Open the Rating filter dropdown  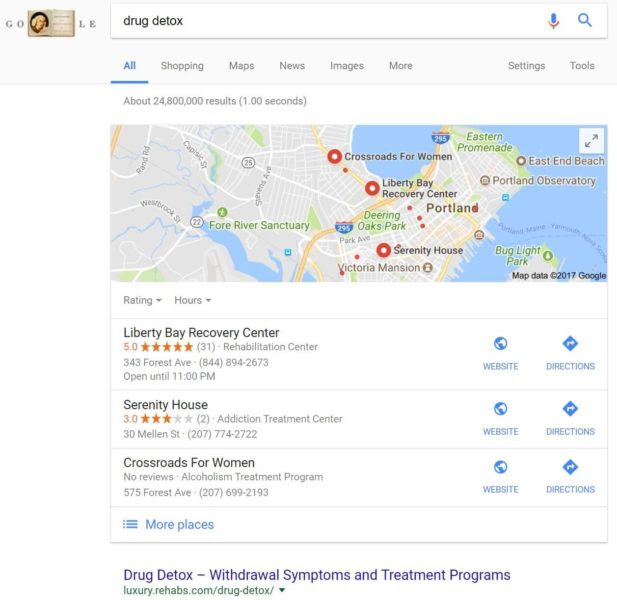(x=142, y=300)
